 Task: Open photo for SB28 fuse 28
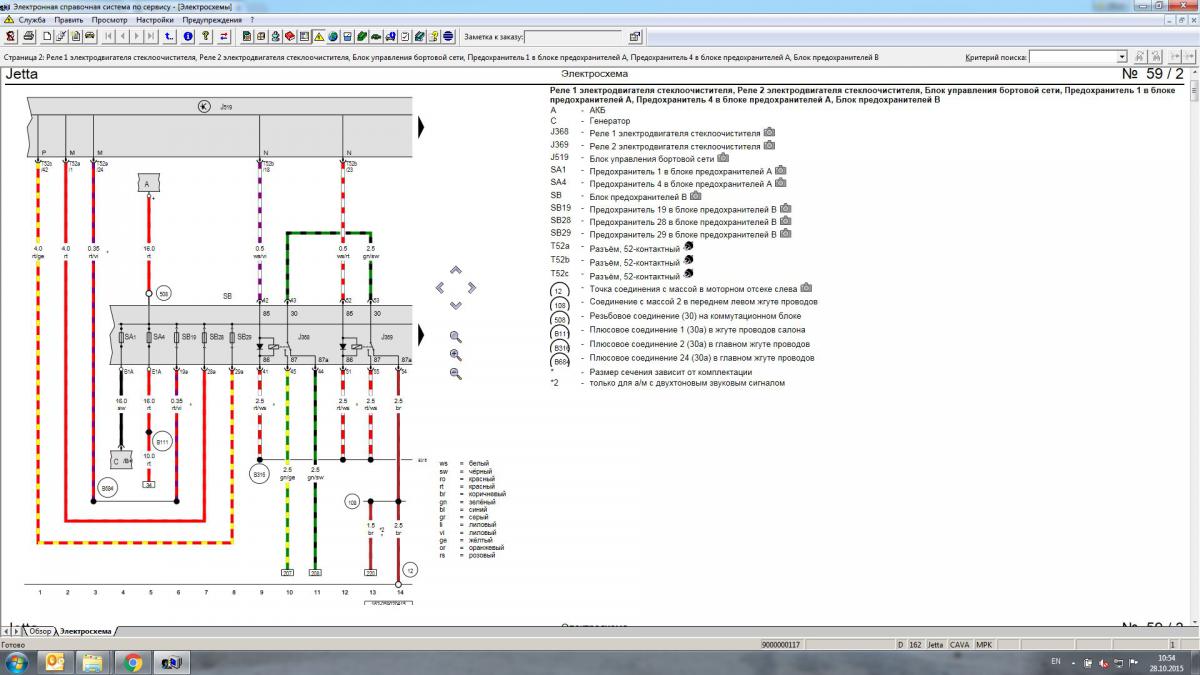click(785, 221)
